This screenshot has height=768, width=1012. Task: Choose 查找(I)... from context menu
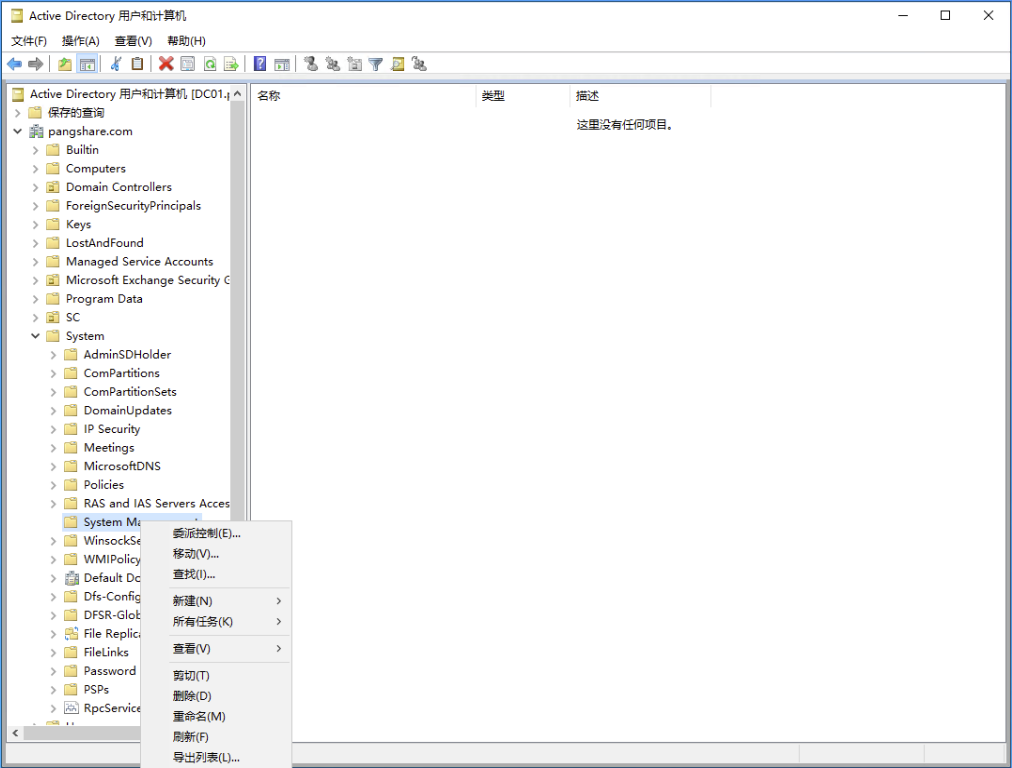[216, 574]
